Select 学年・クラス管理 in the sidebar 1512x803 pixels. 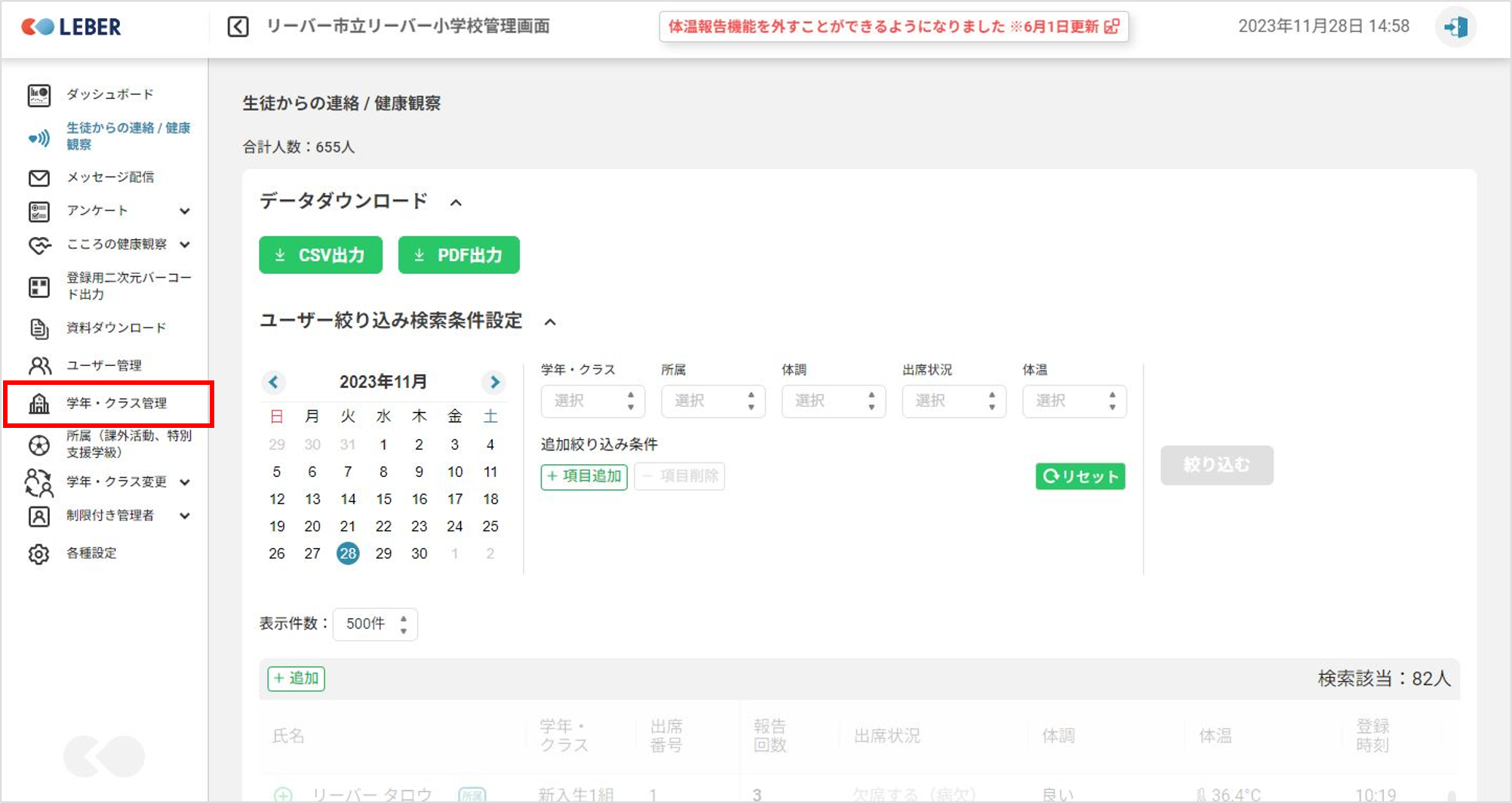click(x=116, y=404)
